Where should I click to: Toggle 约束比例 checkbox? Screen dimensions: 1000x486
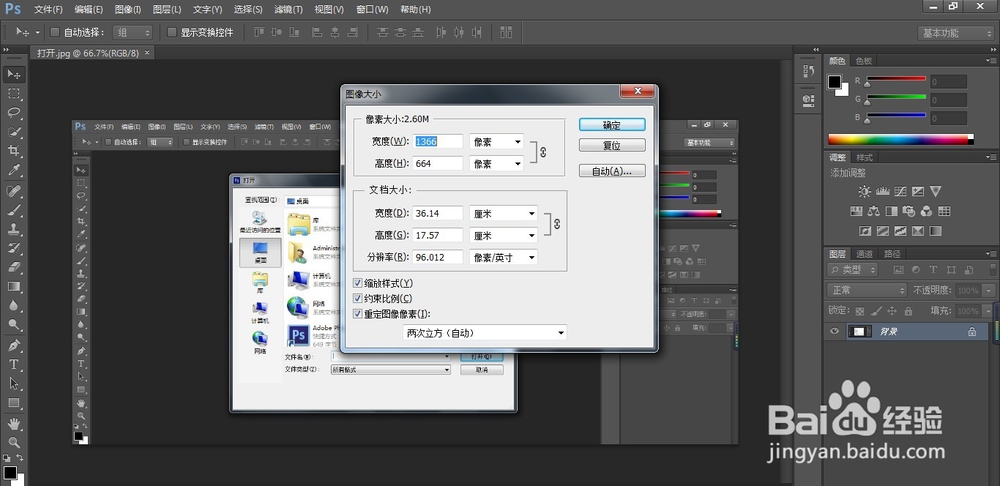pos(357,298)
